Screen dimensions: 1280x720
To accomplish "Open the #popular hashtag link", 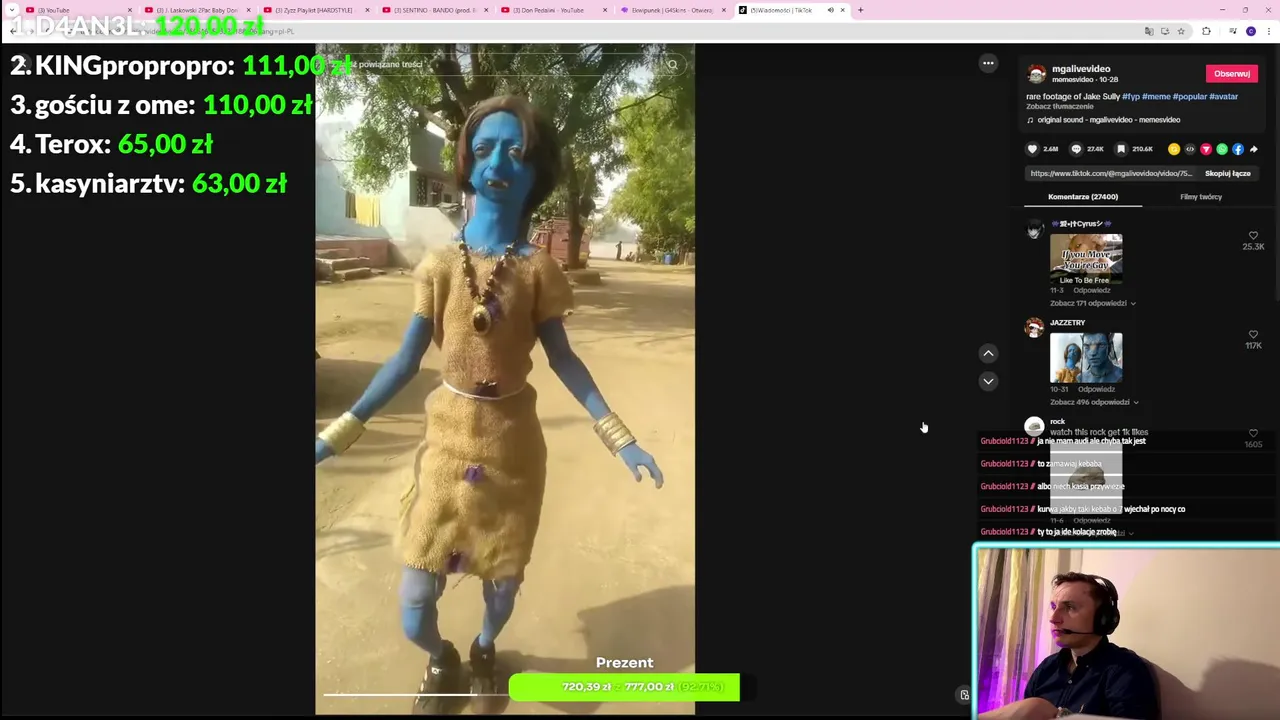I will pyautogui.click(x=1189, y=96).
